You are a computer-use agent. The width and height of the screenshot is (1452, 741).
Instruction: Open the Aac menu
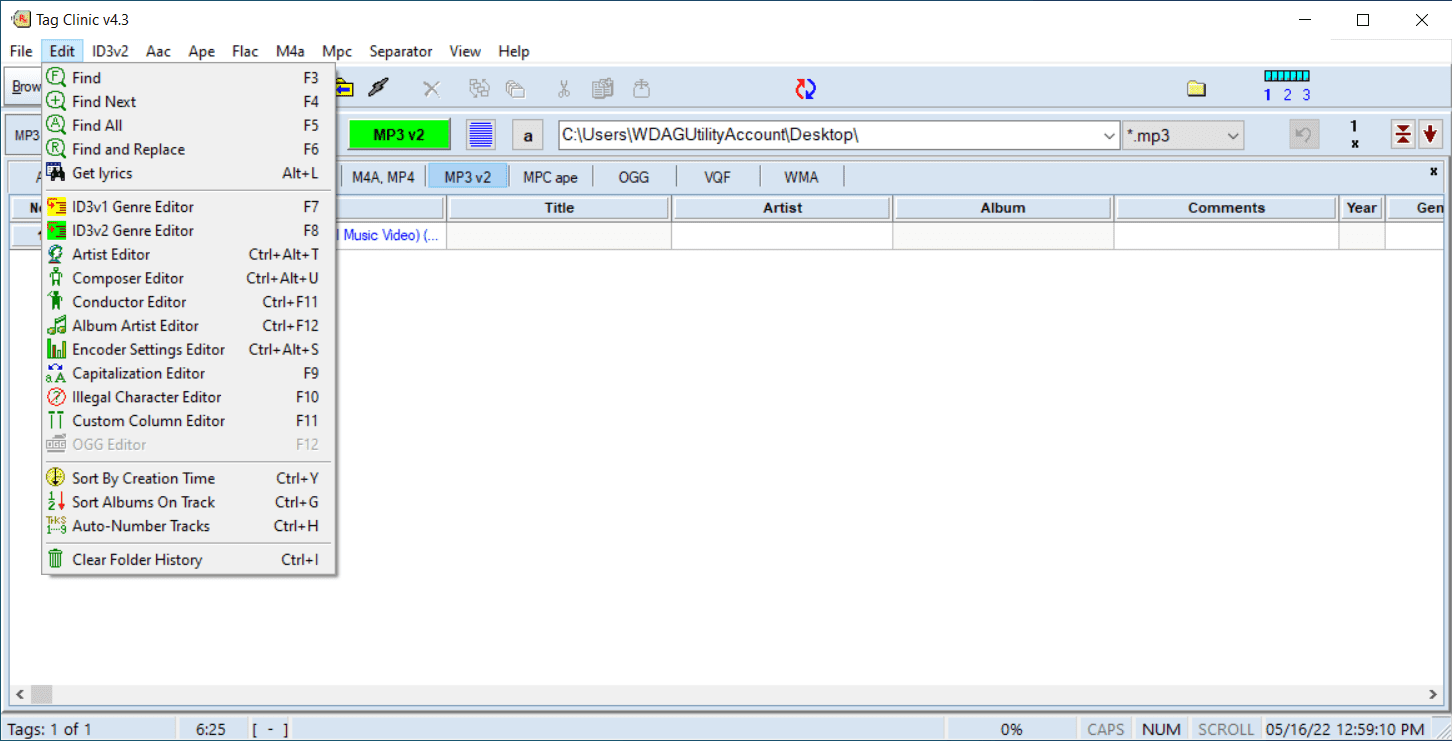(x=158, y=51)
